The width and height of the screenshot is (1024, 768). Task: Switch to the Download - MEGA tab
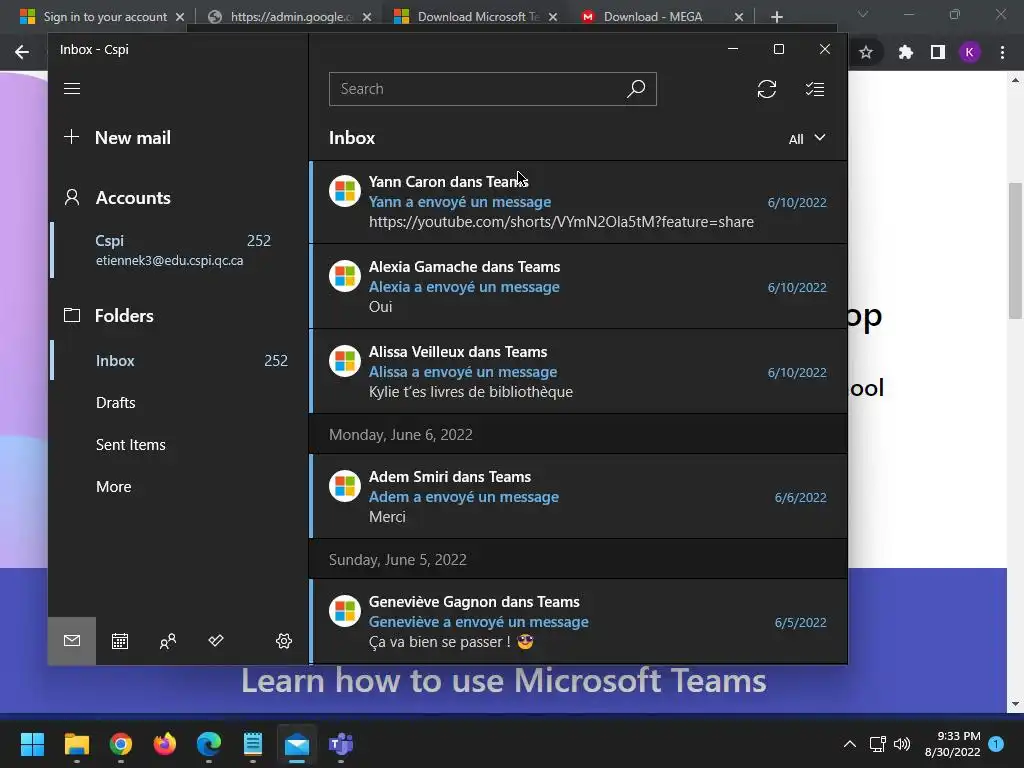click(653, 17)
